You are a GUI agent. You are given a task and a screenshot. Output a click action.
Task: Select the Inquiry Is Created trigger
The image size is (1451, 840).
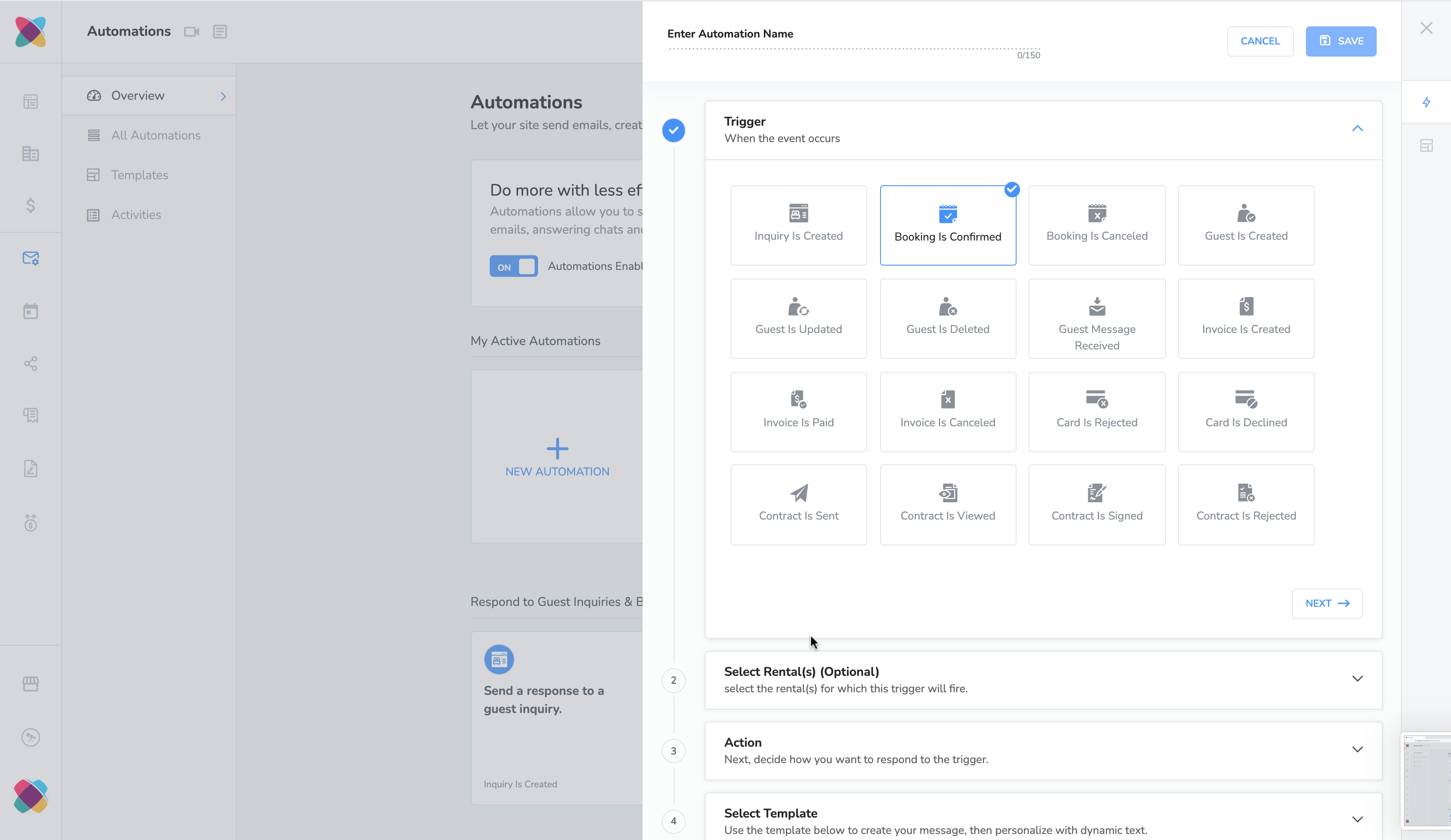coord(798,225)
